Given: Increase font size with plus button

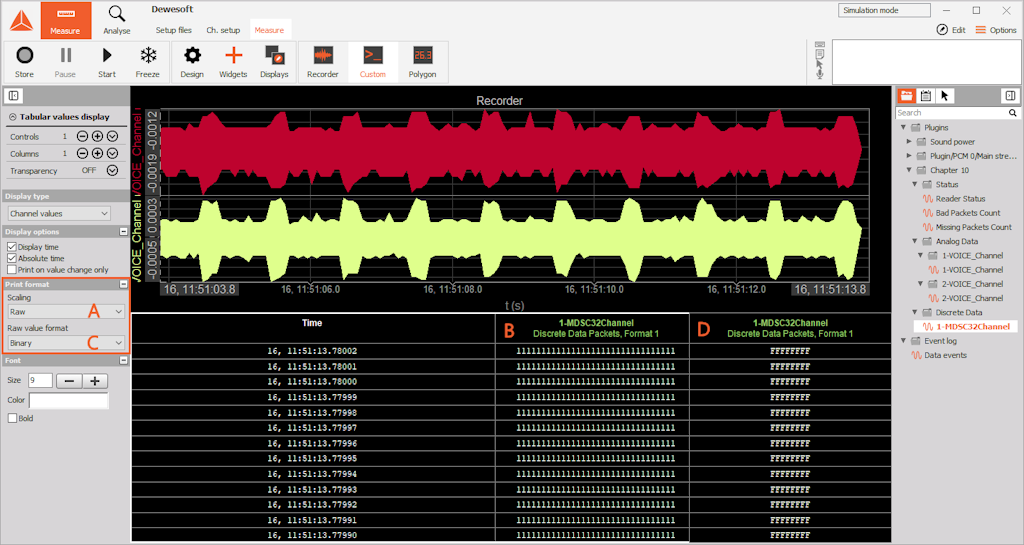Looking at the screenshot, I should [x=95, y=381].
